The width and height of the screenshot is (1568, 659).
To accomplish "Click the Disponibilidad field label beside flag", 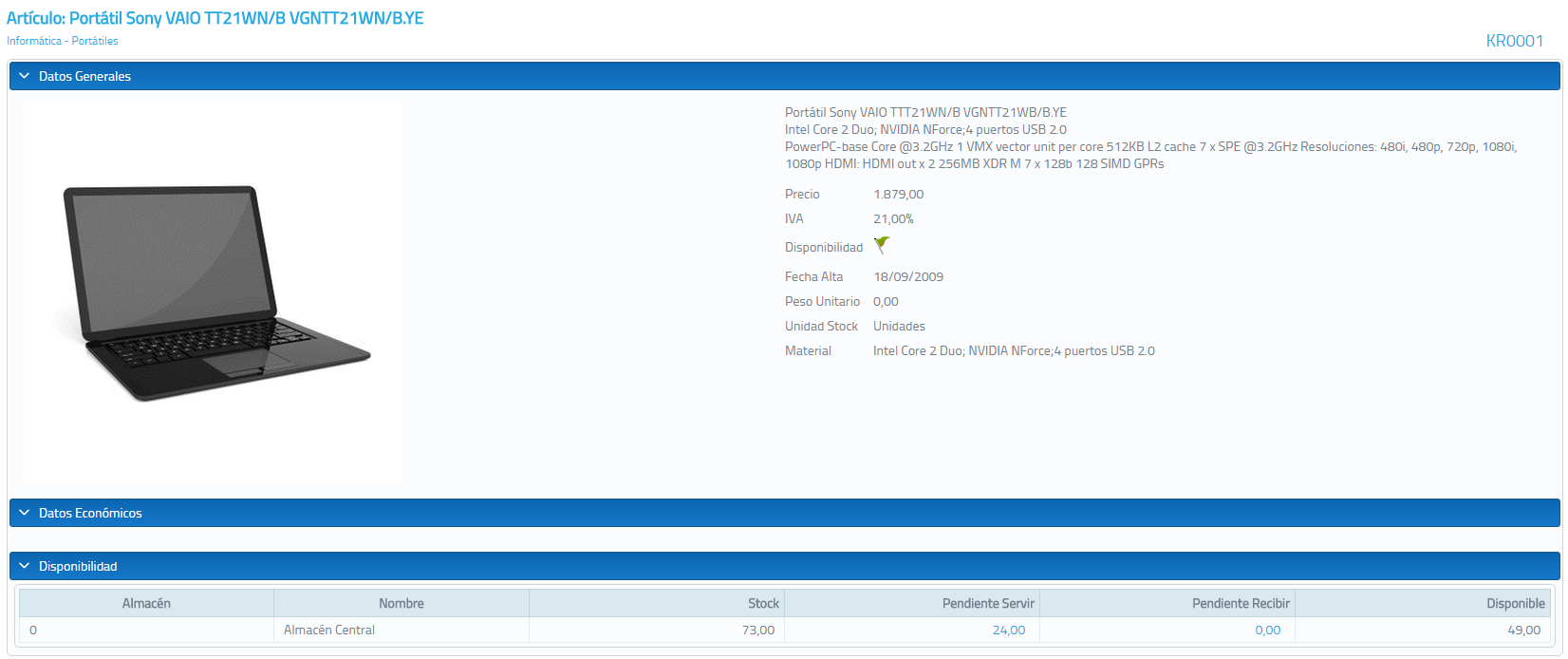I will (x=824, y=247).
